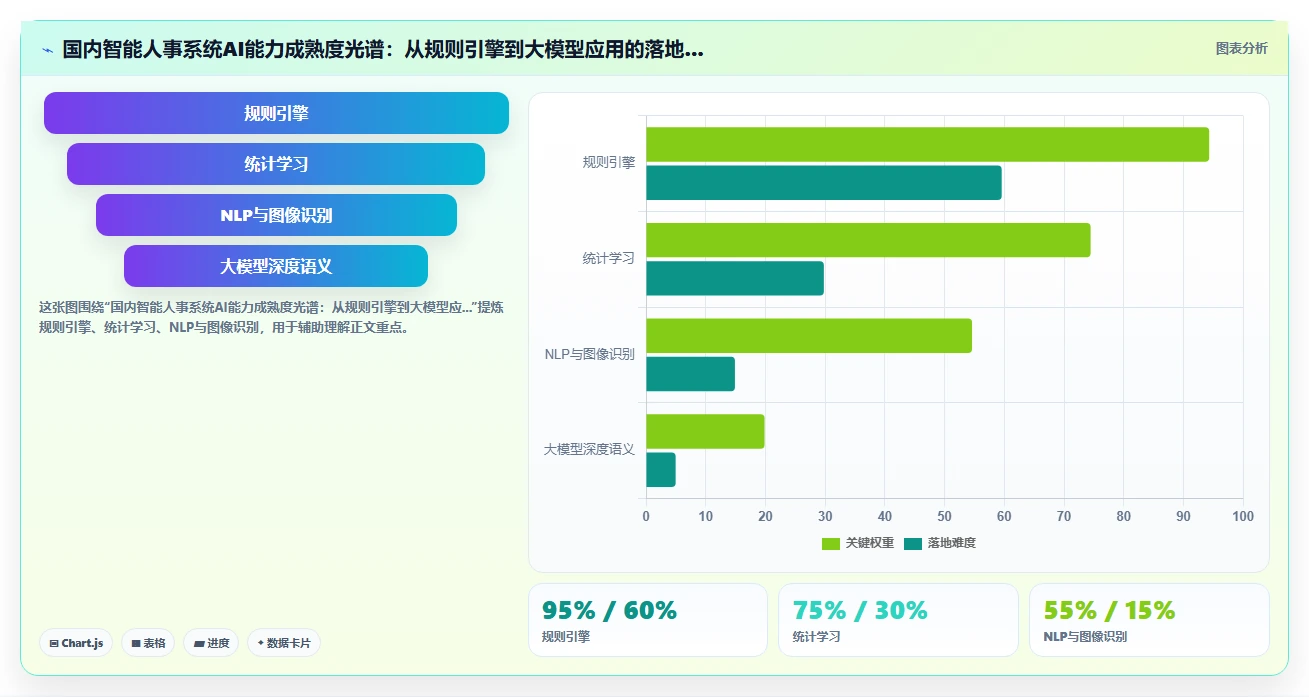
Task: Click the 关键权重 legend label
Action: coord(870,543)
